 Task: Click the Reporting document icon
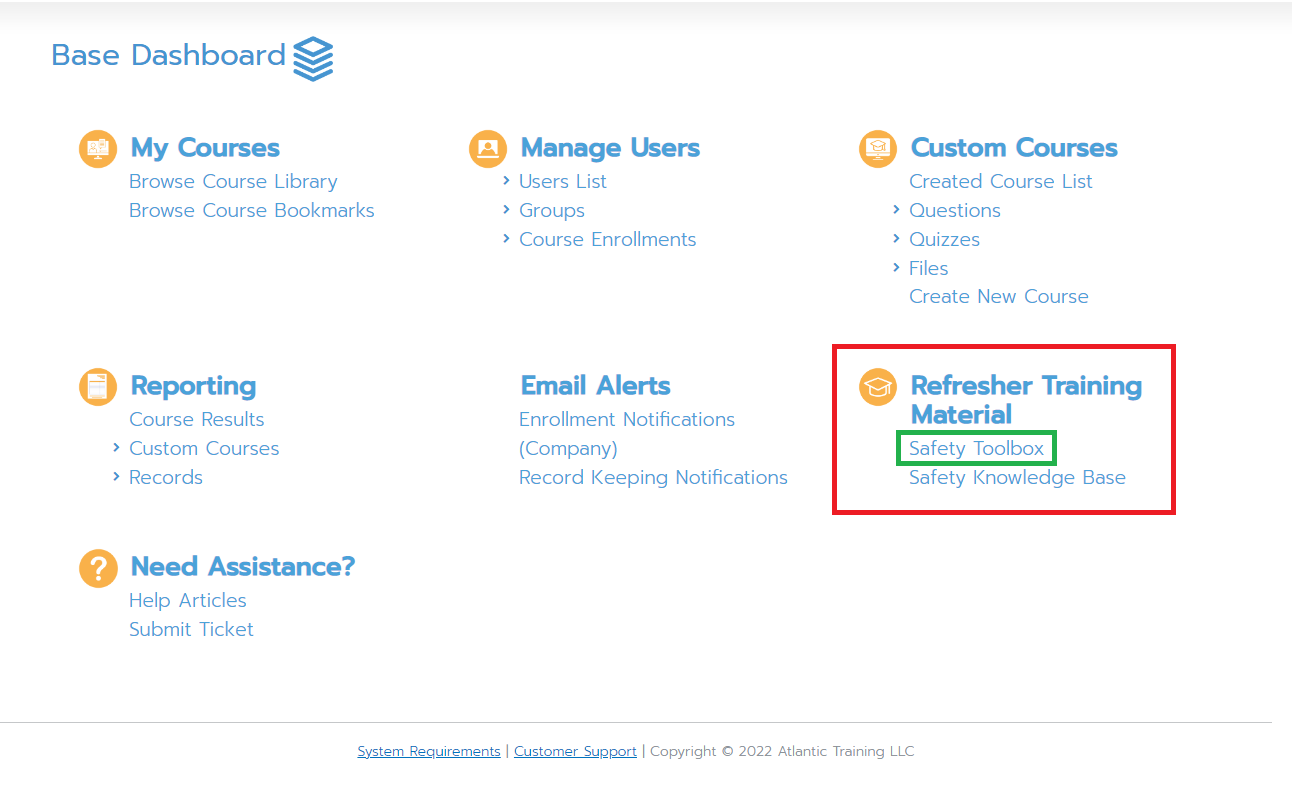point(98,386)
